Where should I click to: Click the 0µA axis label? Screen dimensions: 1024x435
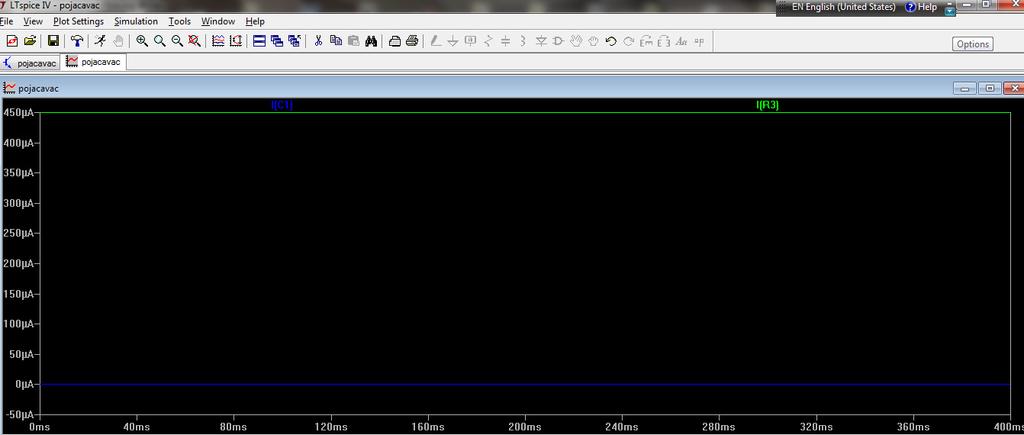point(25,384)
